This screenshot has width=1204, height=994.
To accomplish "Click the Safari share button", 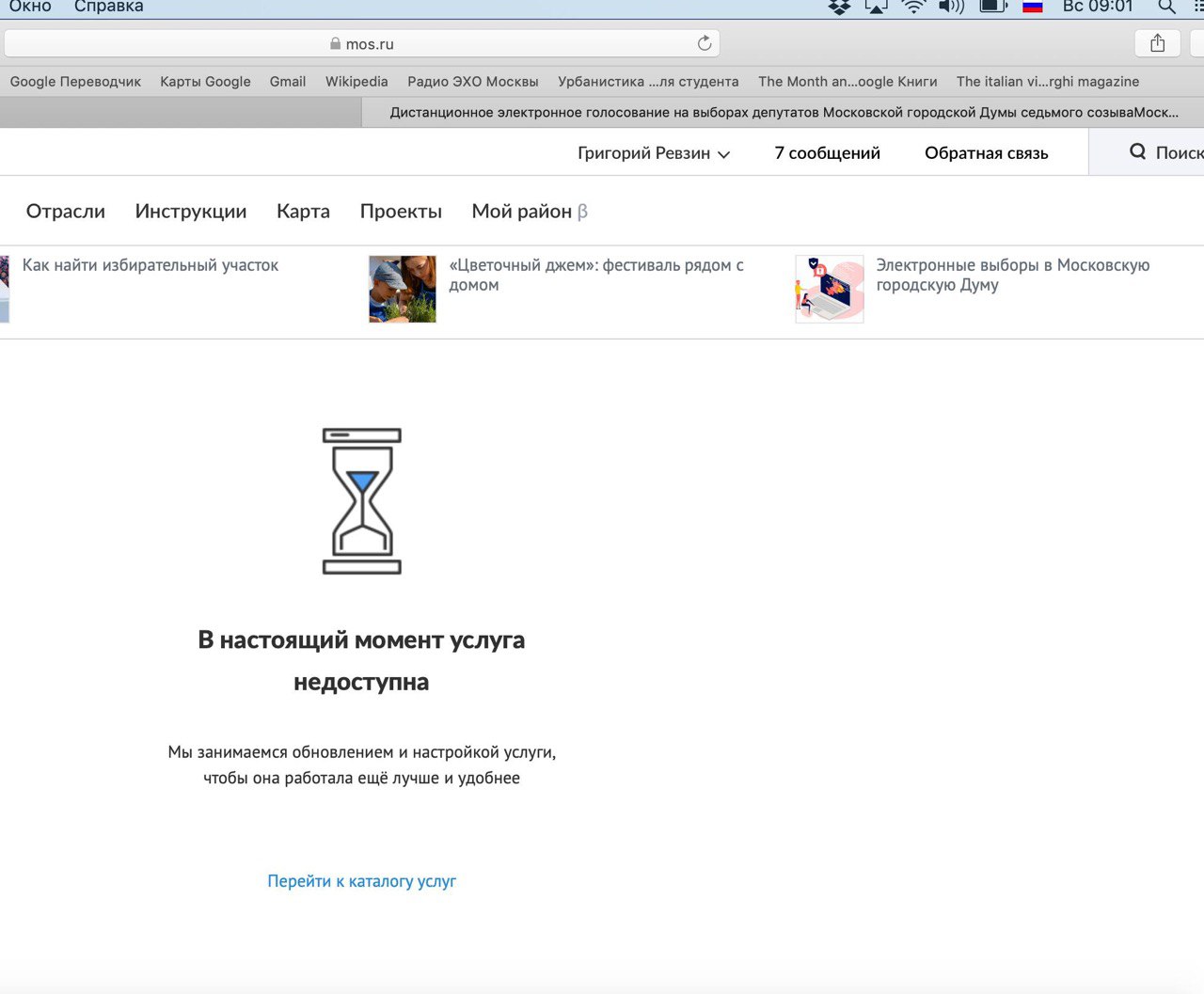I will point(1158,43).
